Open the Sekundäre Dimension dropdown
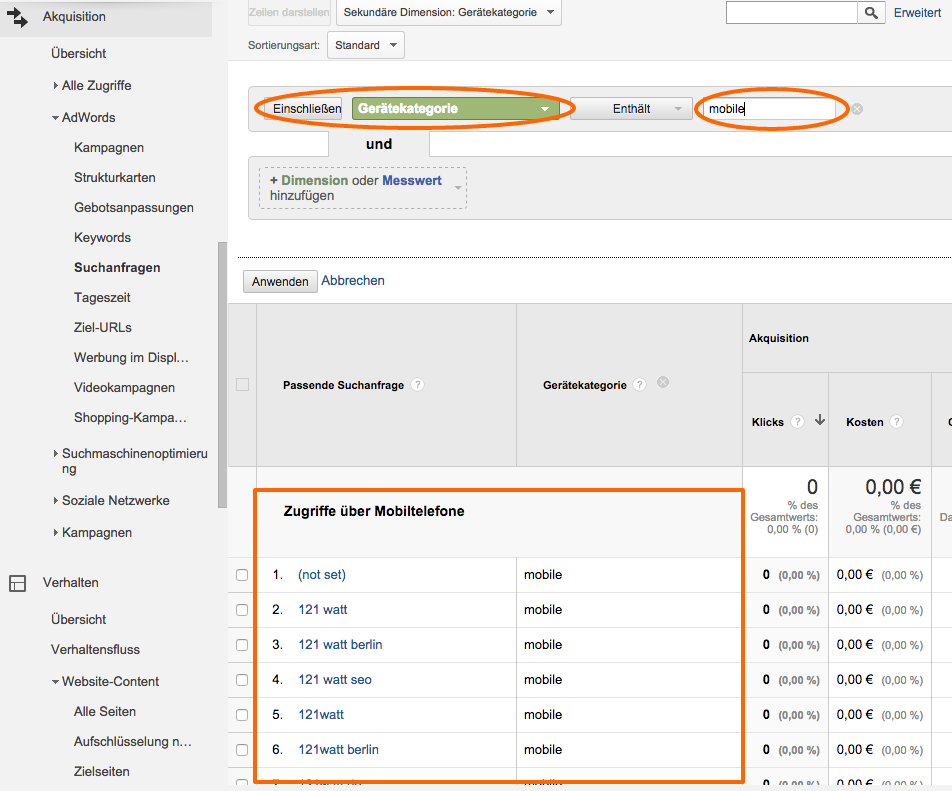The image size is (952, 791). coord(449,13)
